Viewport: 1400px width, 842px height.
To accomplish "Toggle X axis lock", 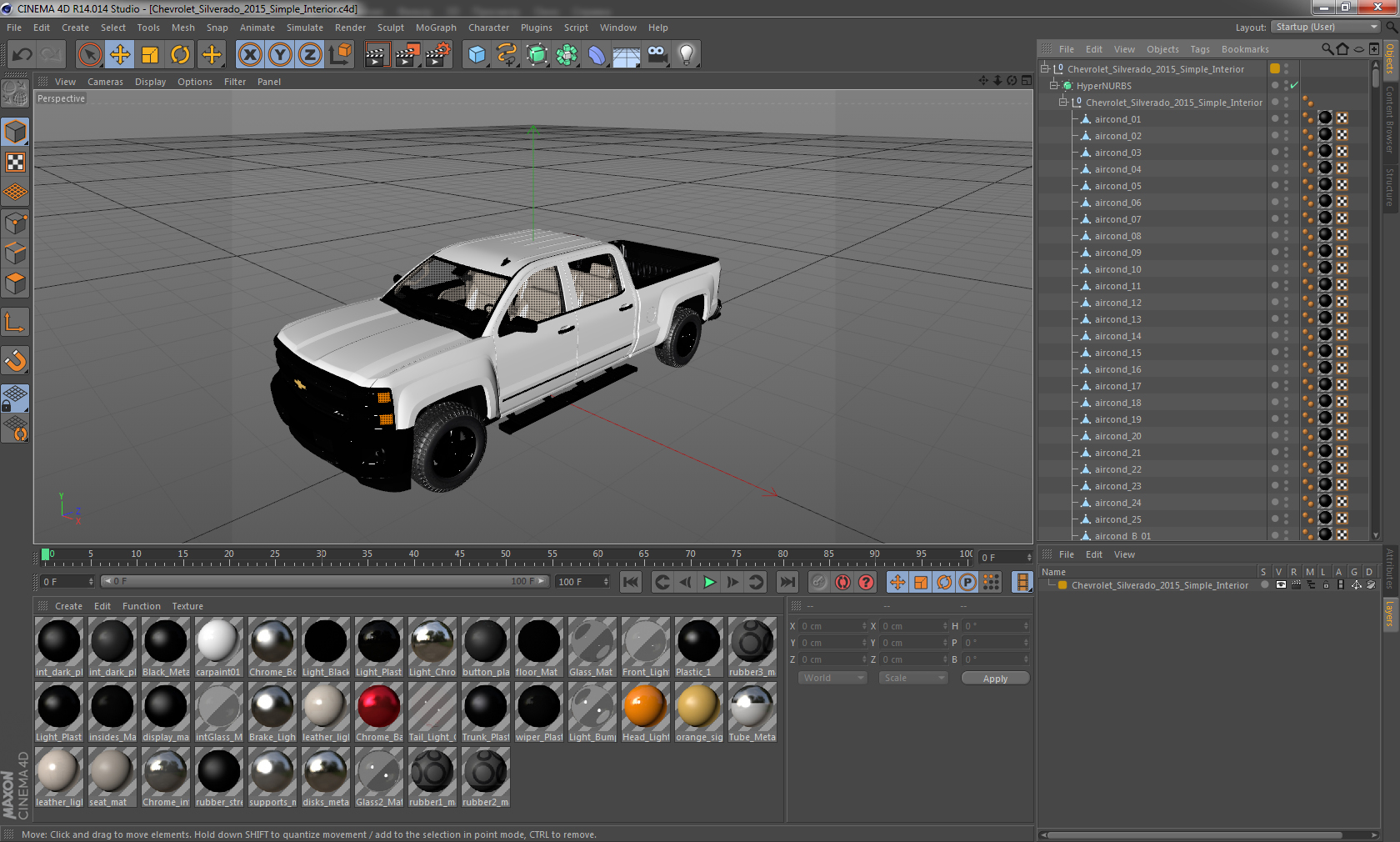I will coord(249,55).
